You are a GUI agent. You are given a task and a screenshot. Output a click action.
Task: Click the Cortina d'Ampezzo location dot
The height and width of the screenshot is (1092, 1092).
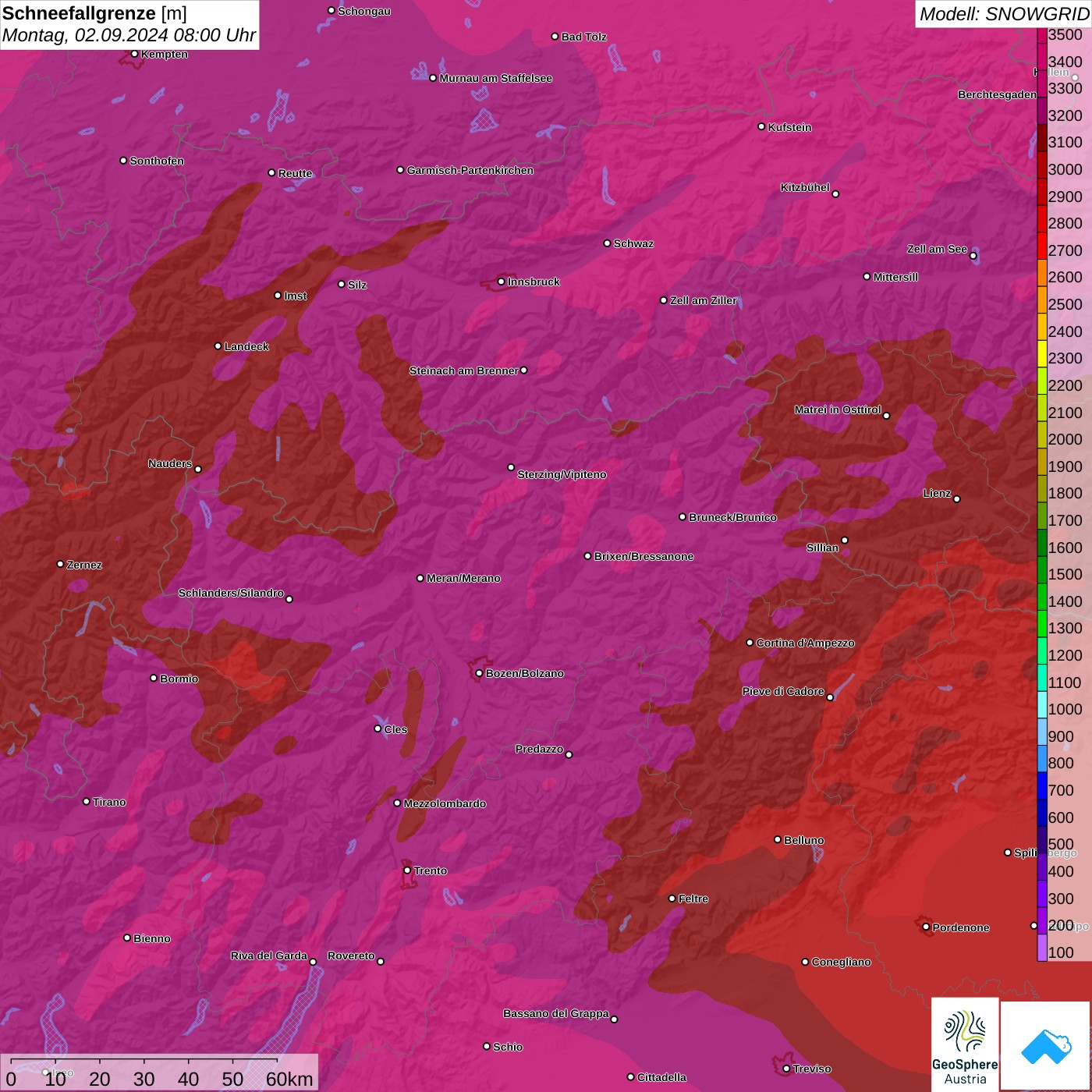coord(750,643)
